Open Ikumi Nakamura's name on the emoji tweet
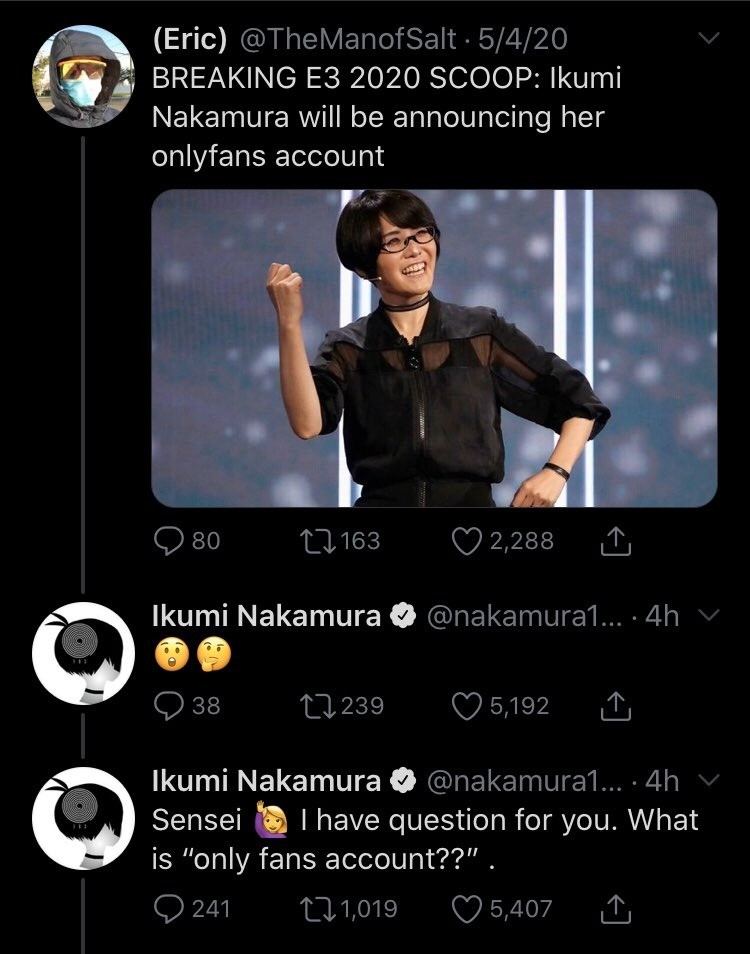 [x=266, y=617]
